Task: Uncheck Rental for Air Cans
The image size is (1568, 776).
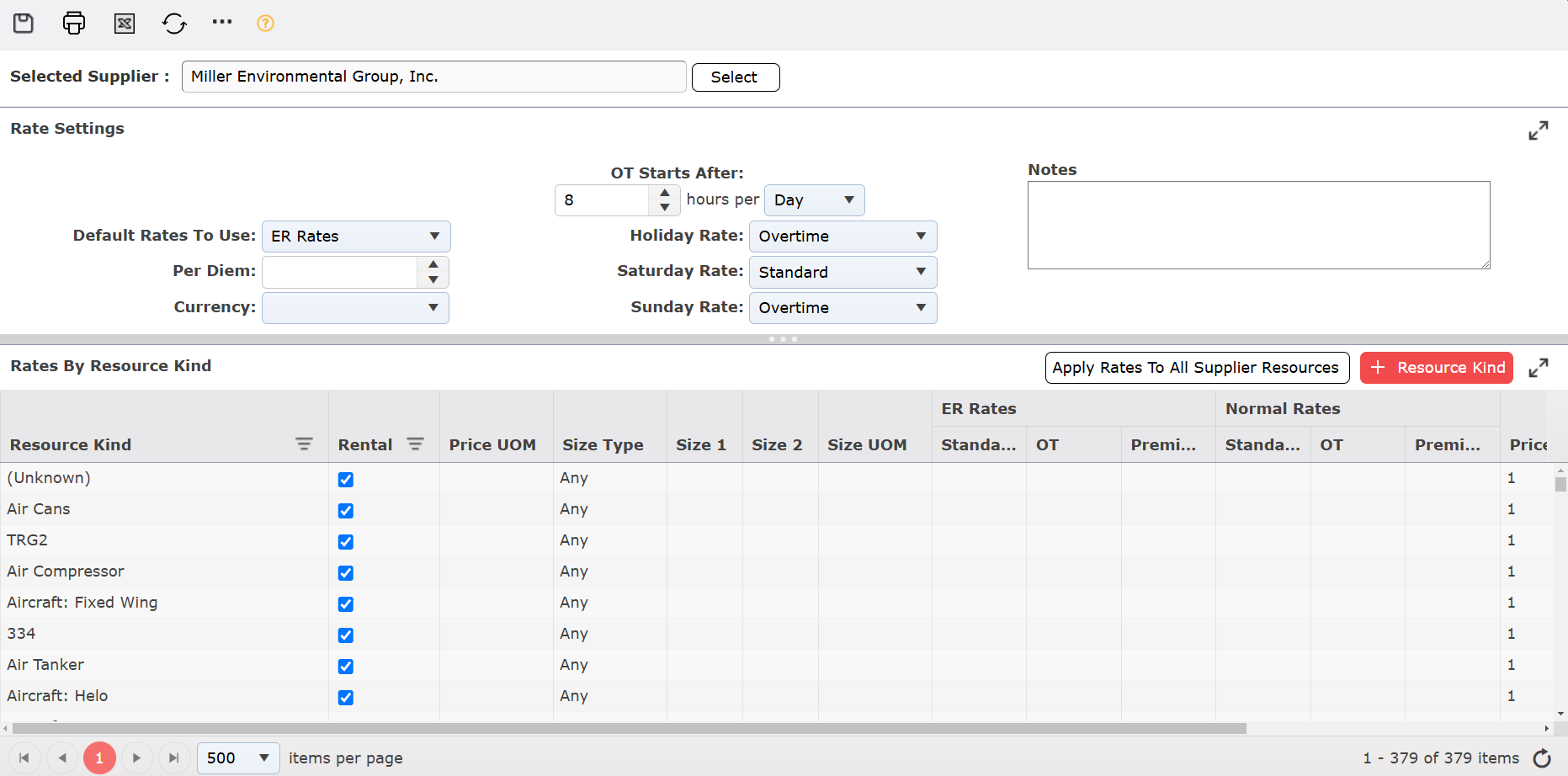Action: pyautogui.click(x=346, y=510)
